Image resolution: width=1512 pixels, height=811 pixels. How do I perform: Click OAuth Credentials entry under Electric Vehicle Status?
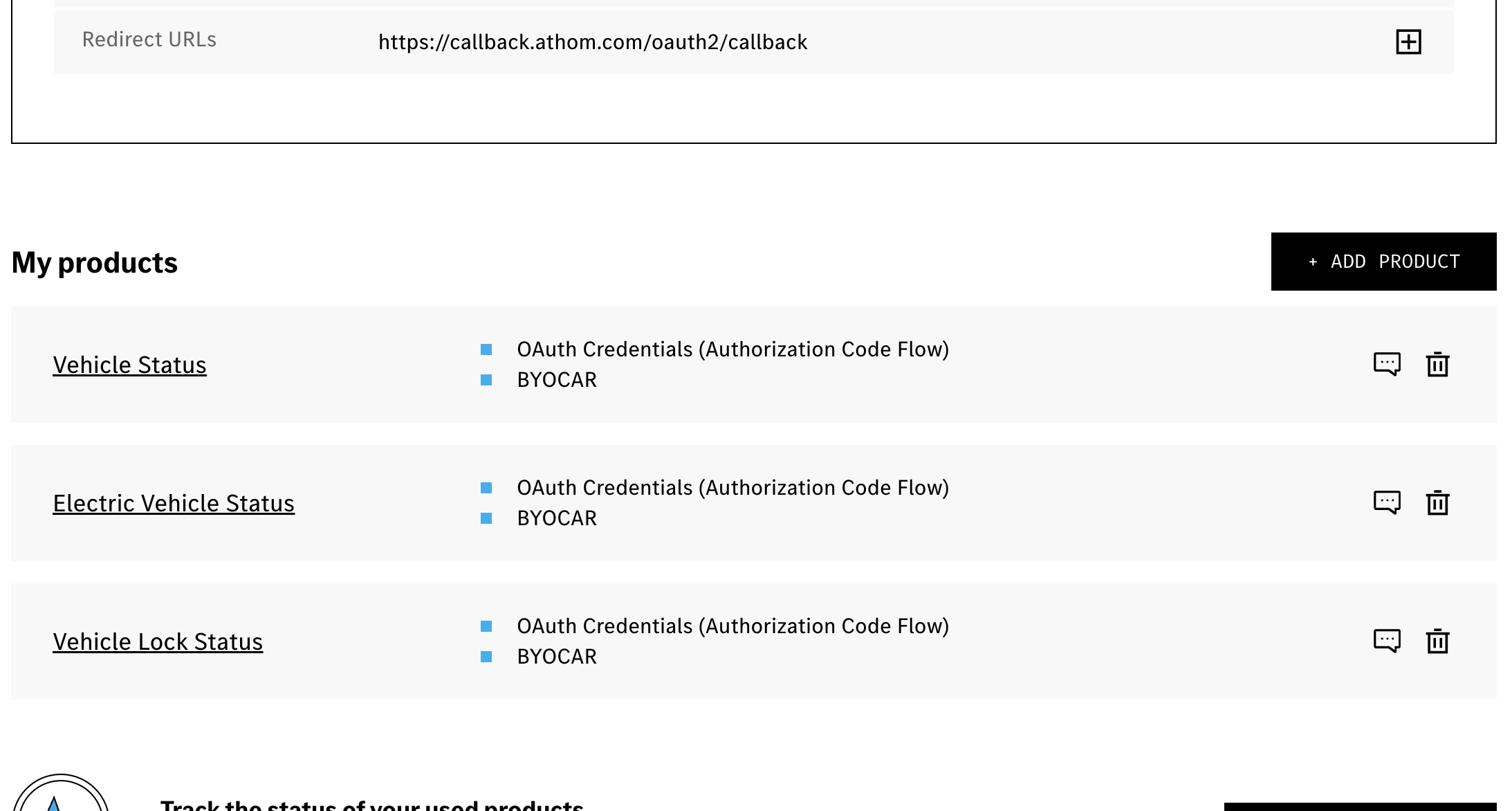click(732, 488)
